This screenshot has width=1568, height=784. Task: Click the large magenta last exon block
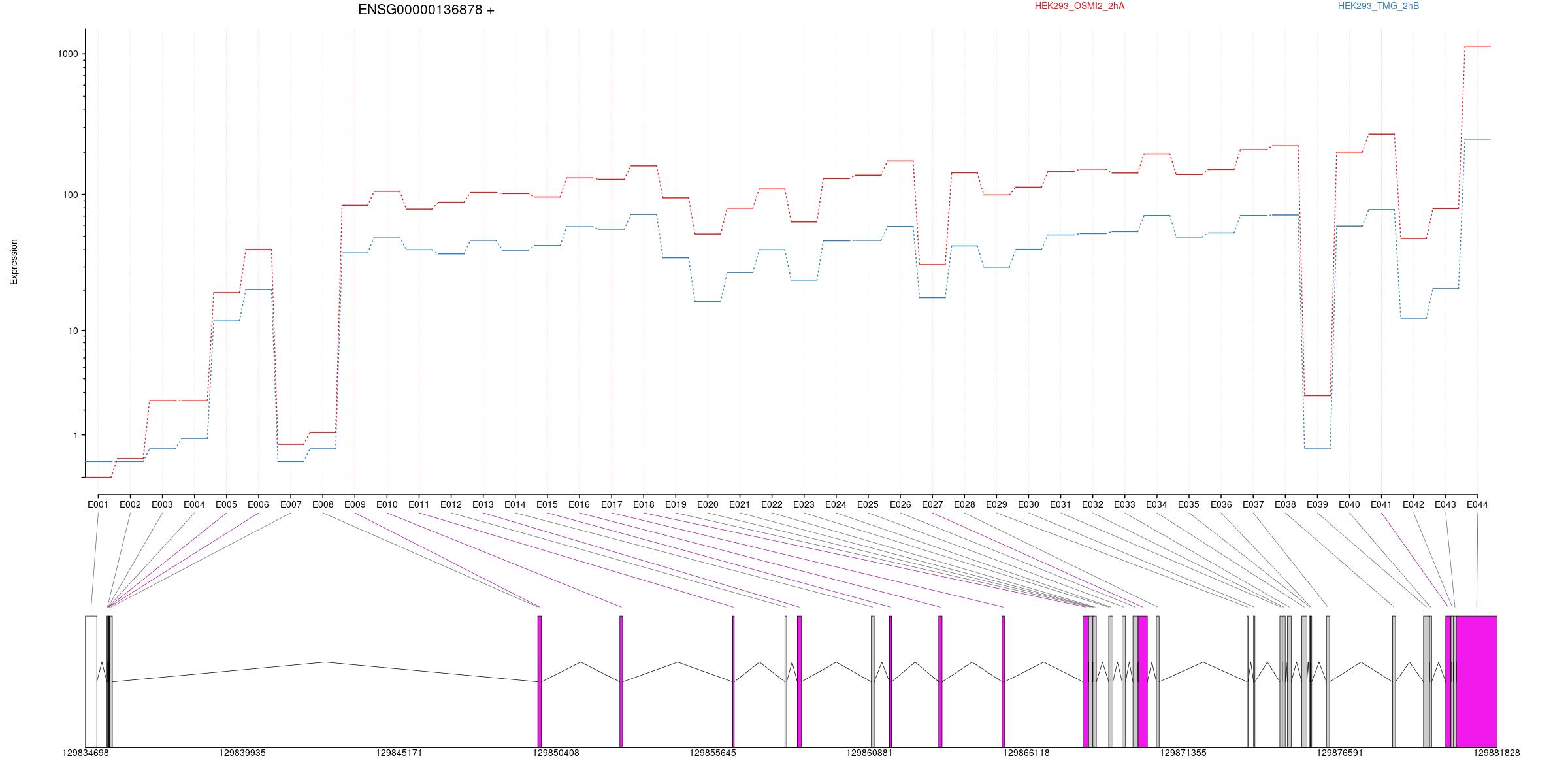[1477, 681]
